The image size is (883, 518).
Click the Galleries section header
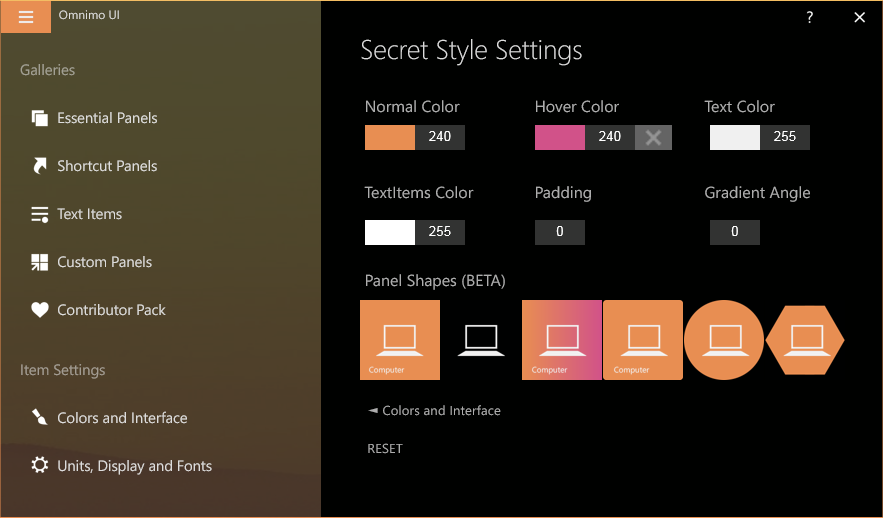47,70
